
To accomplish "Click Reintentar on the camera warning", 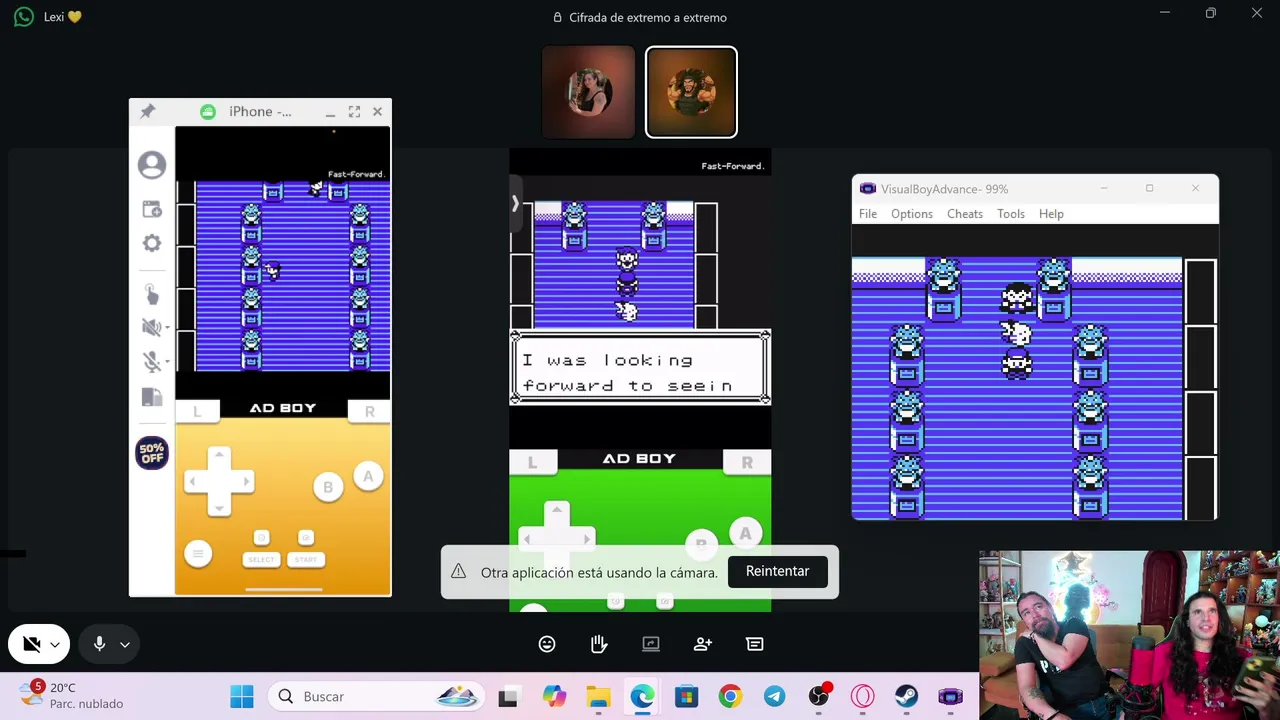I will pyautogui.click(x=777, y=571).
